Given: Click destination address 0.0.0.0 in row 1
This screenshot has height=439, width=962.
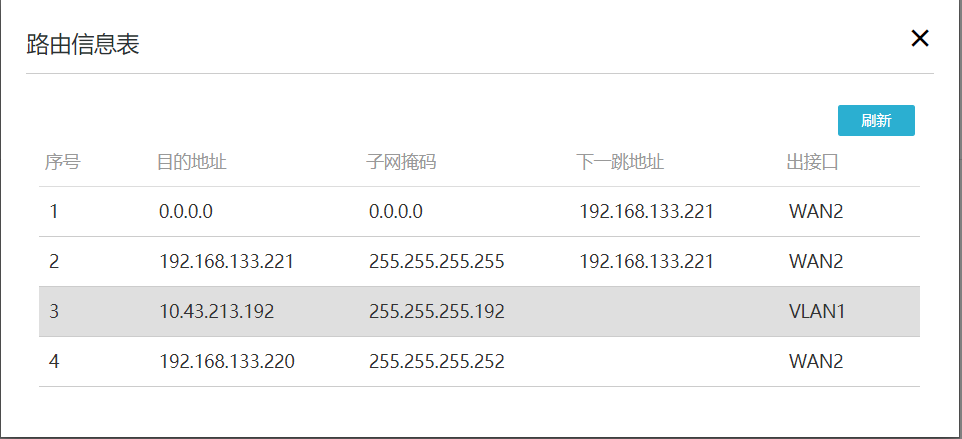Looking at the screenshot, I should pyautogui.click(x=186, y=212).
